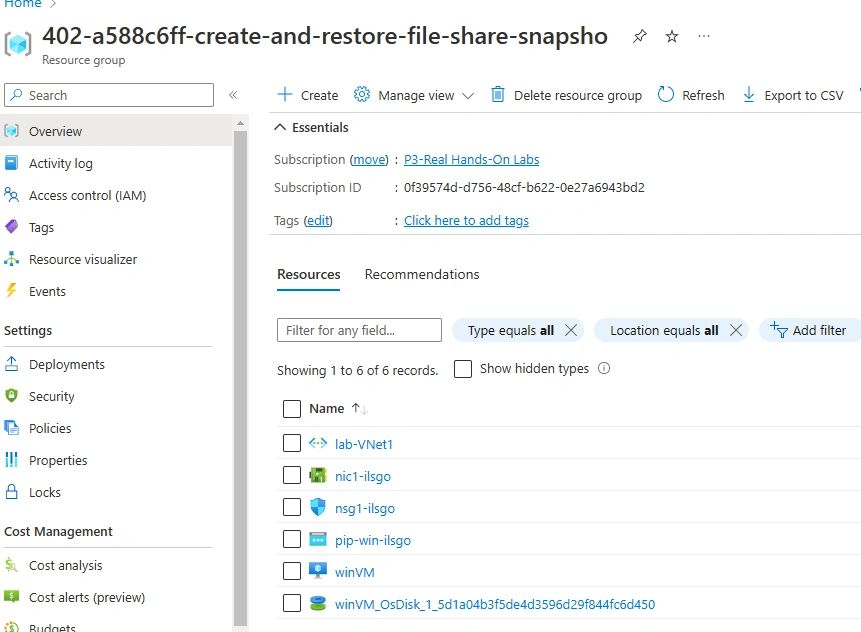The height and width of the screenshot is (632, 861).
Task: Click the Filter for any field input
Action: [x=359, y=330]
